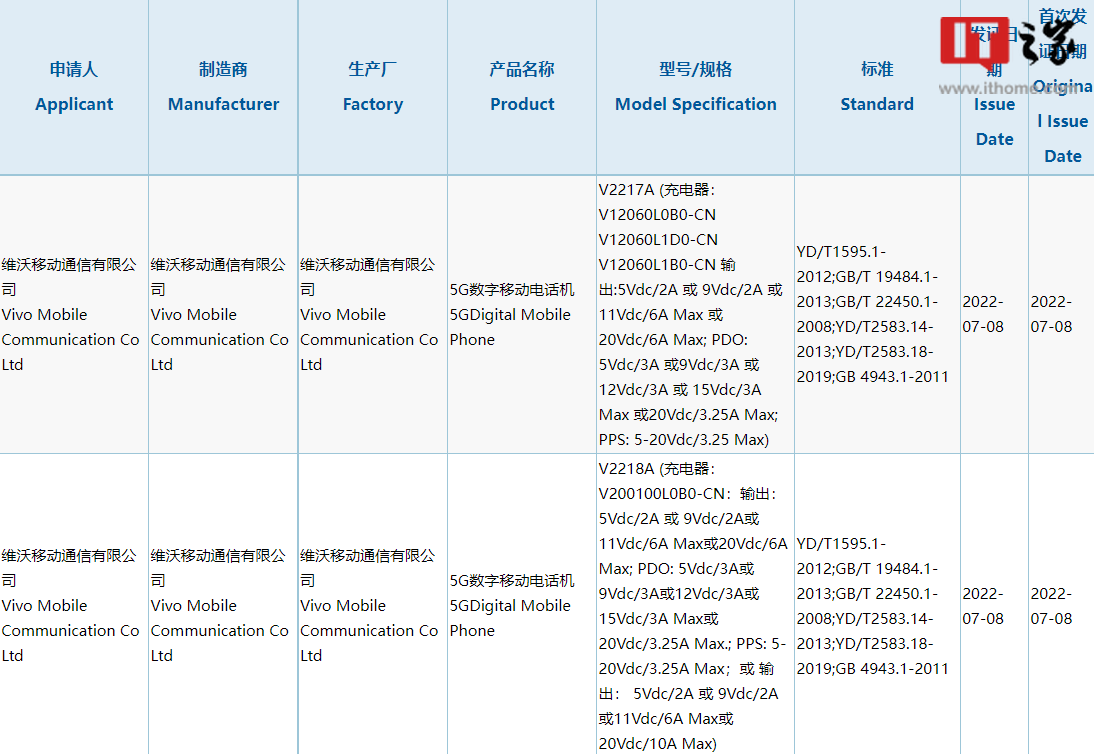1094x754 pixels.
Task: Click the Original Issue Date column header
Action: 1062,87
